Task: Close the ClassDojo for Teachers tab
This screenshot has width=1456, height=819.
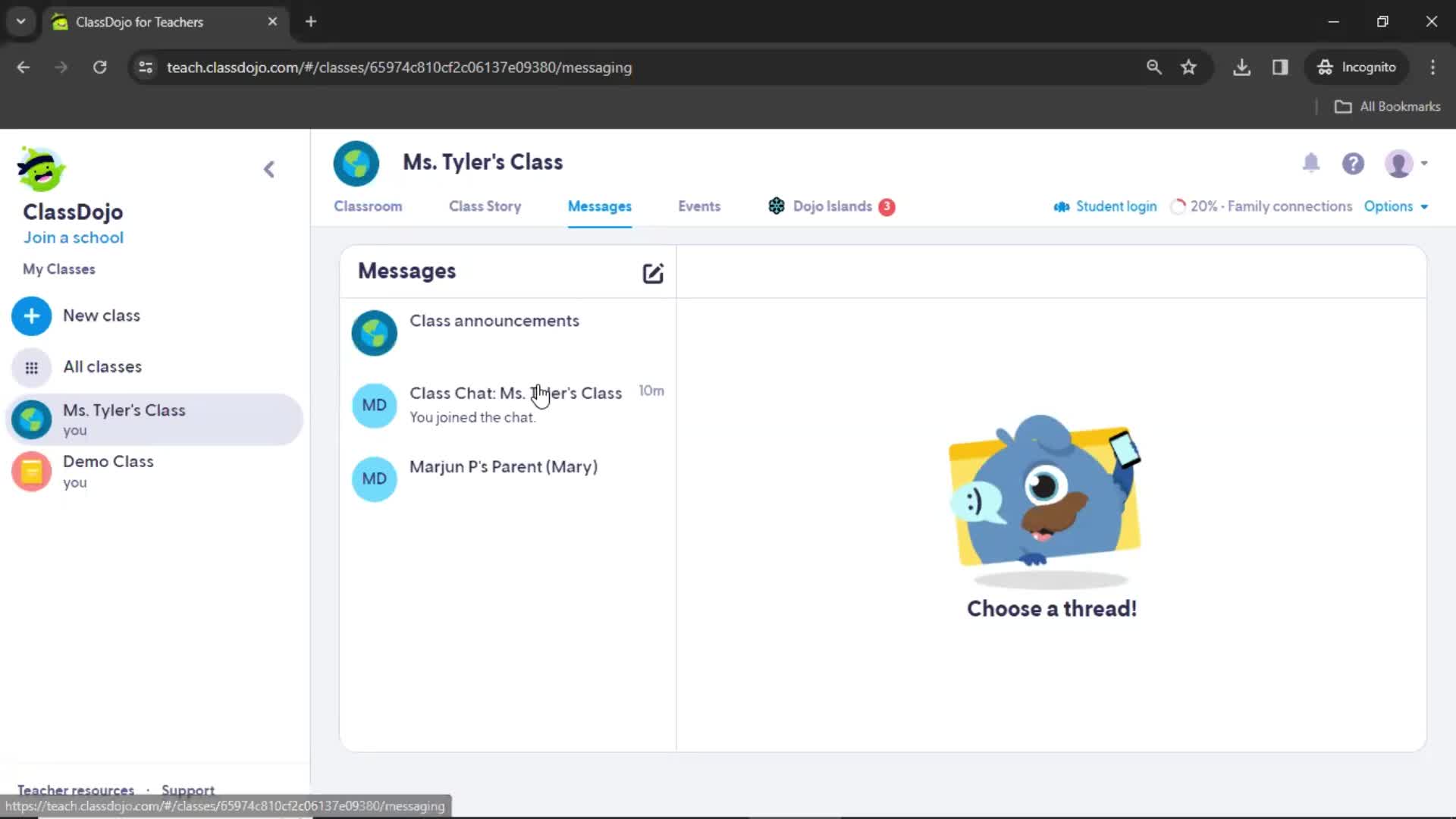Action: tap(272, 21)
